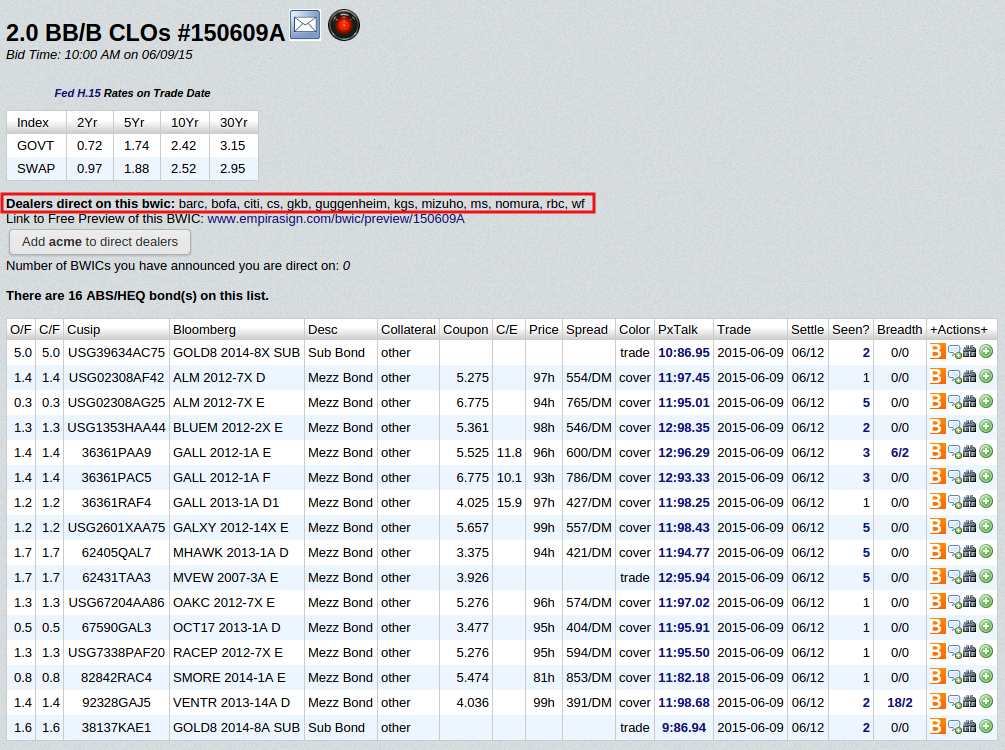This screenshot has width=1005, height=750.
Task: Click Add acme to direct dealers button
Action: (x=100, y=242)
